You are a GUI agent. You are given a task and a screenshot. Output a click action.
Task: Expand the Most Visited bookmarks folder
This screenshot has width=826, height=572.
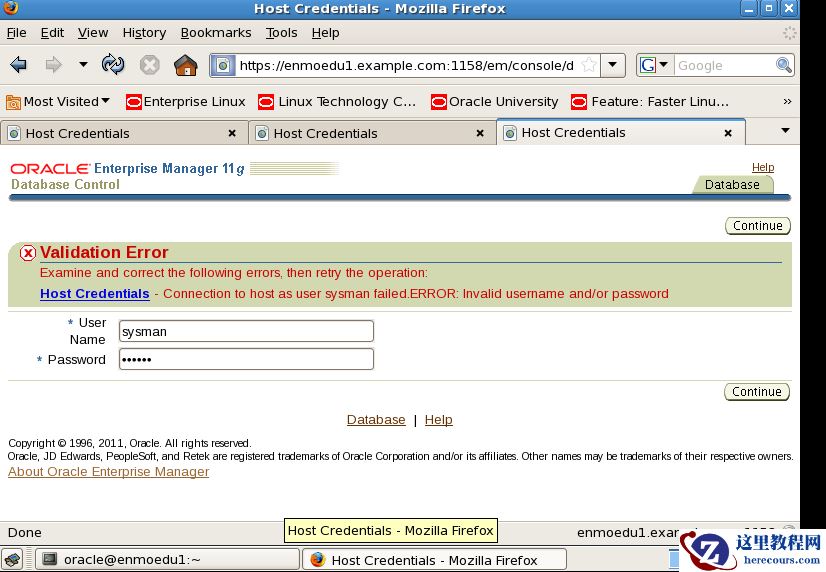pos(58,101)
